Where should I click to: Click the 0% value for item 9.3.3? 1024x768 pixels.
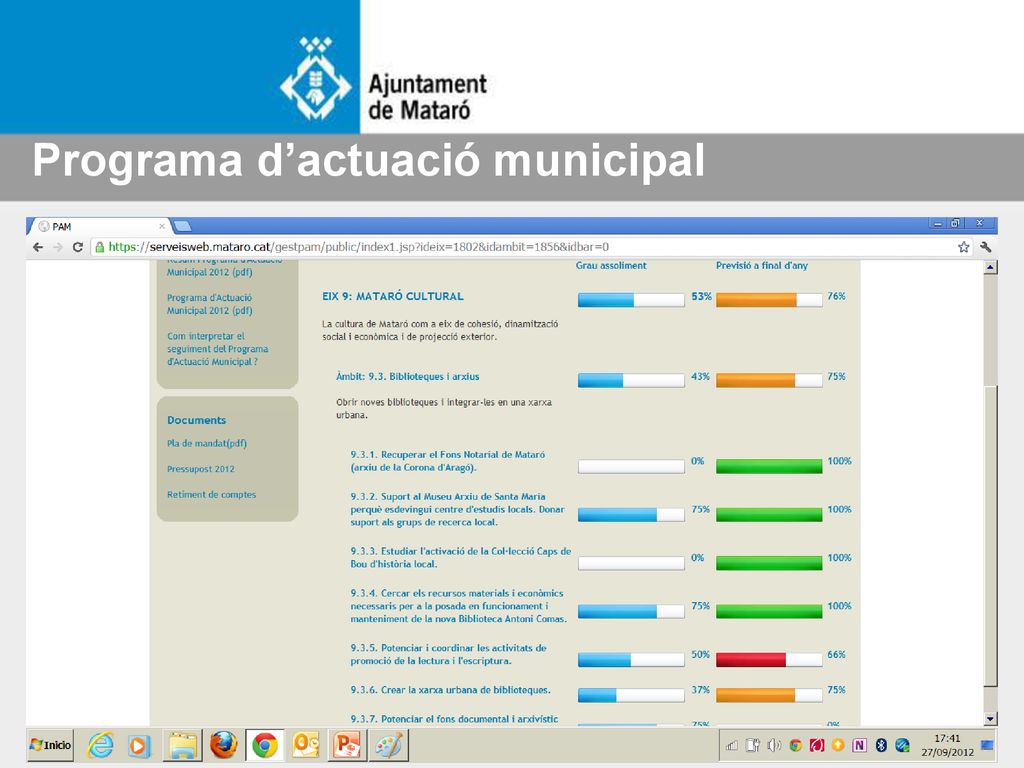click(x=697, y=558)
